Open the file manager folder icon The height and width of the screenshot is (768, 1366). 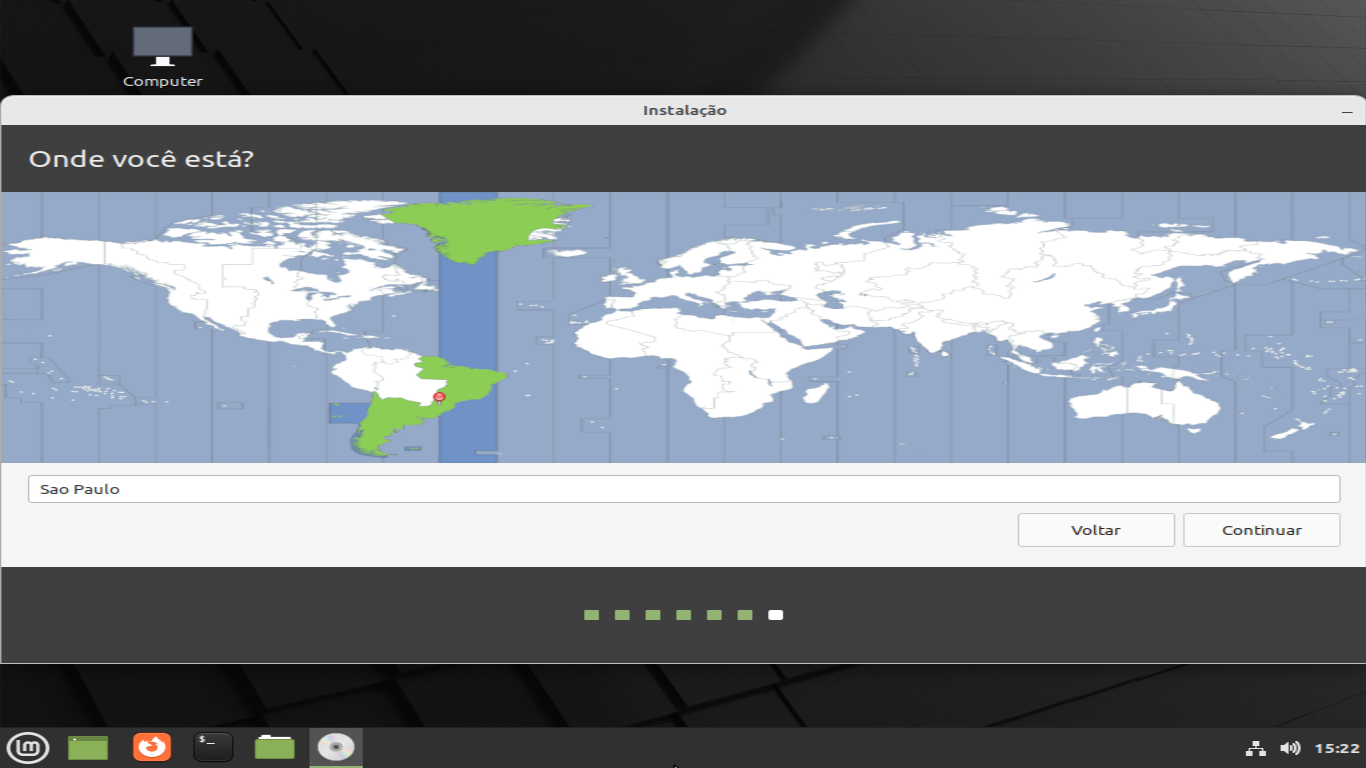(x=274, y=747)
